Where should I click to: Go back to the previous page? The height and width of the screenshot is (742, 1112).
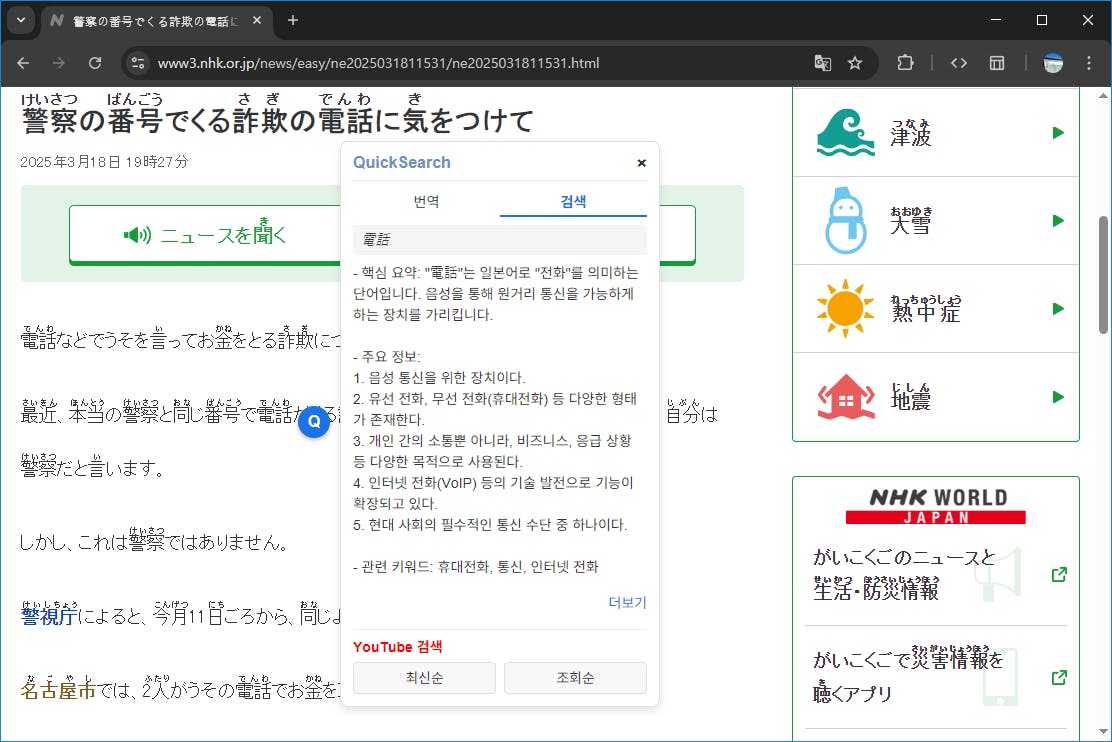pos(23,63)
